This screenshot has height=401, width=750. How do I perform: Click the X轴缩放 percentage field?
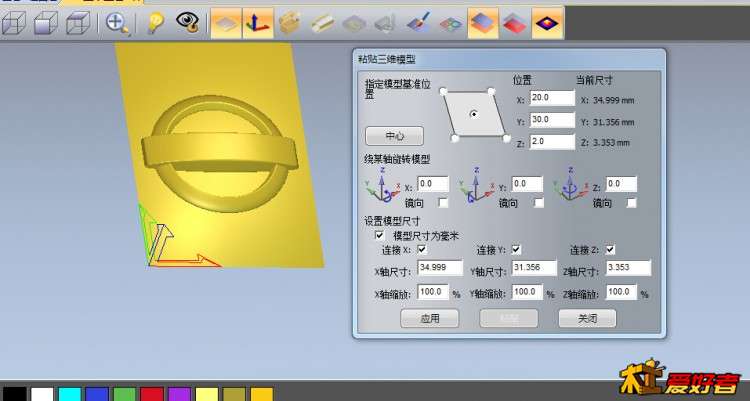coord(433,292)
